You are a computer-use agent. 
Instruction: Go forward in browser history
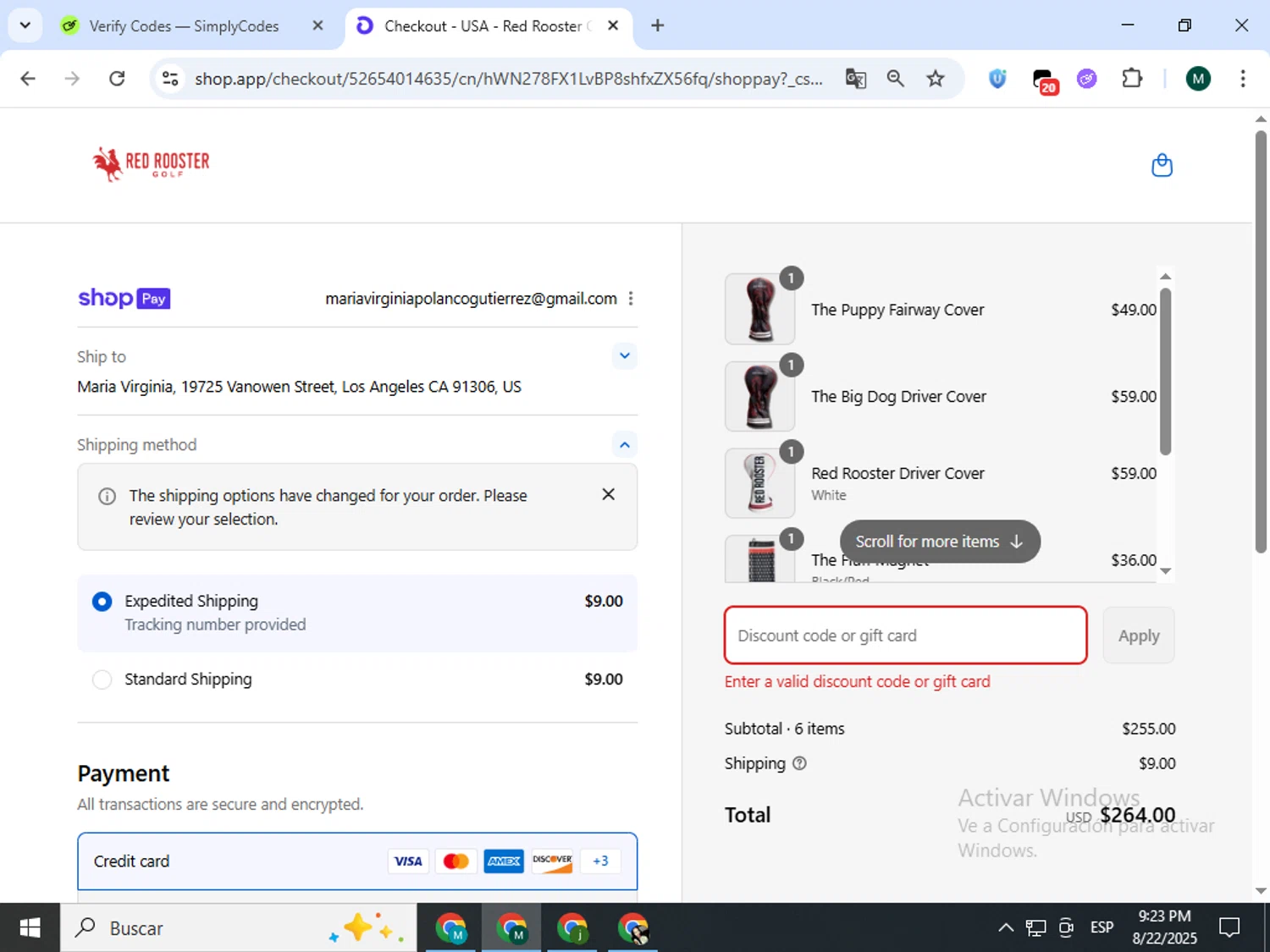click(x=72, y=79)
